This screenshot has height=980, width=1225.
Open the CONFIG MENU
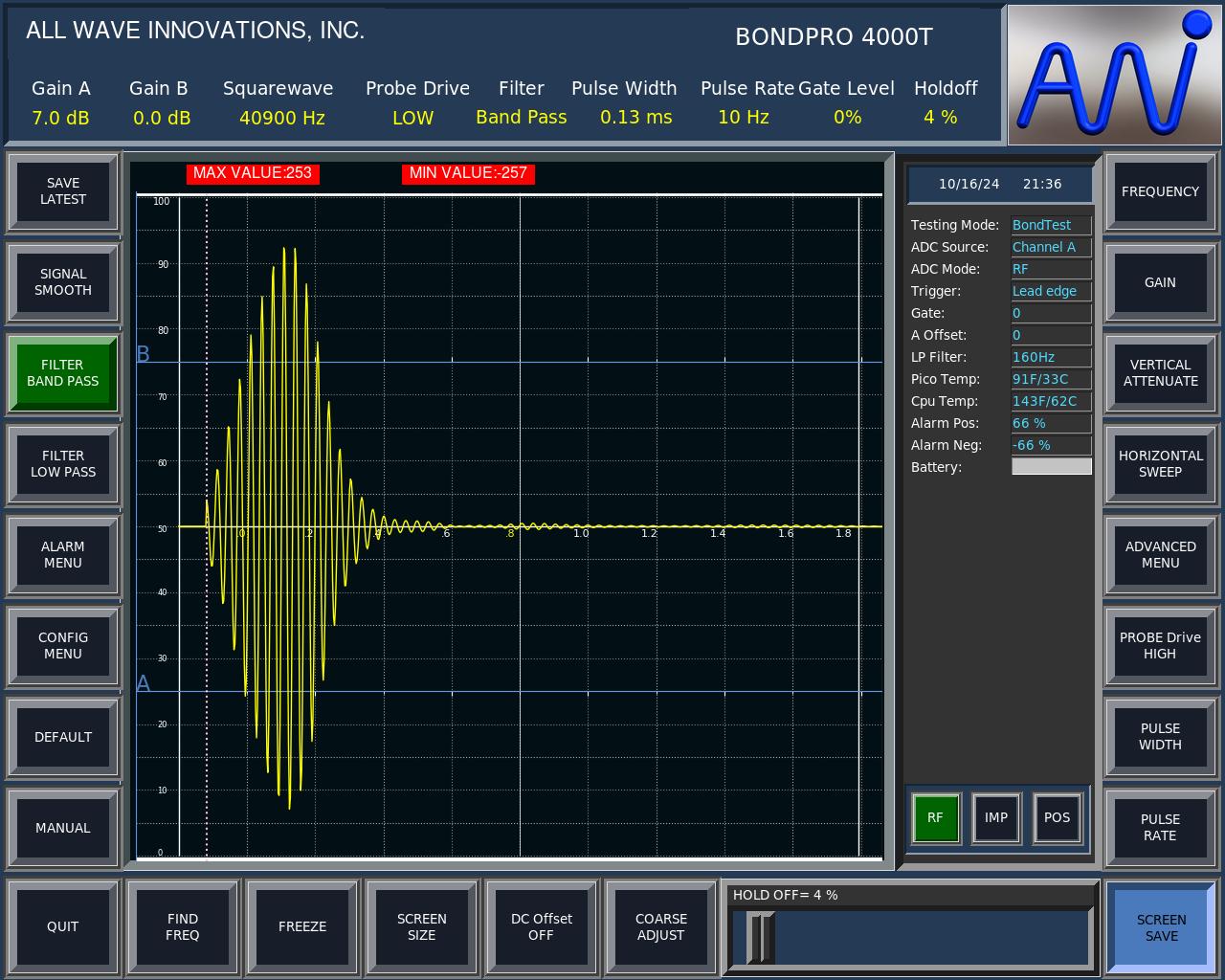(x=63, y=646)
